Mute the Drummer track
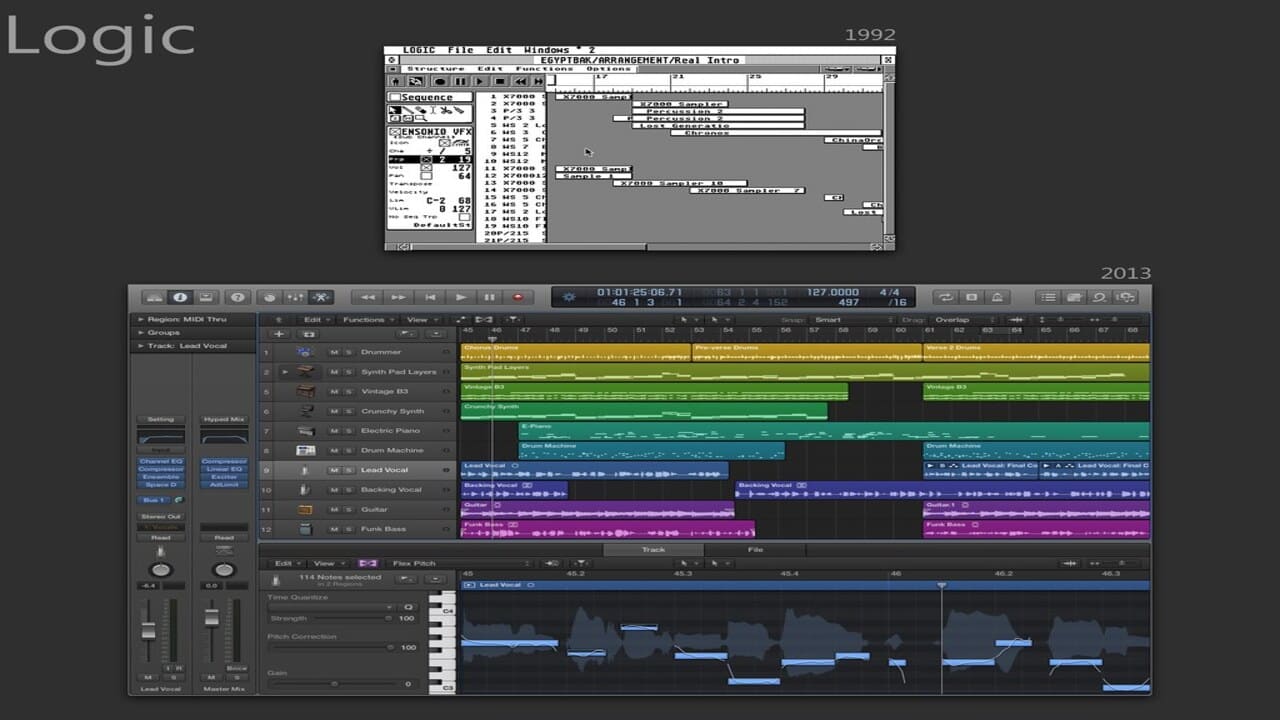 click(x=334, y=352)
